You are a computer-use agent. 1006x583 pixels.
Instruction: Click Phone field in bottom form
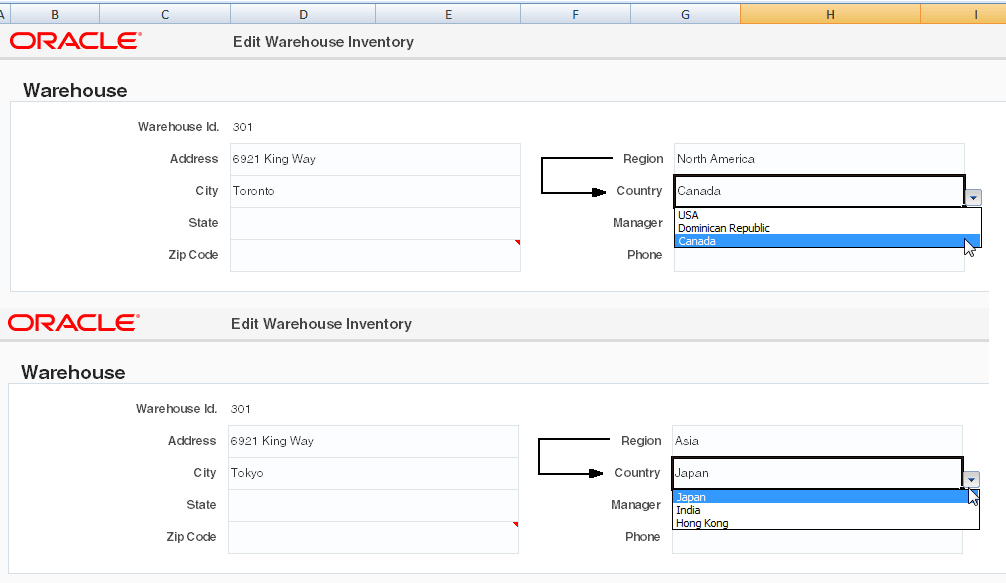tap(817, 542)
